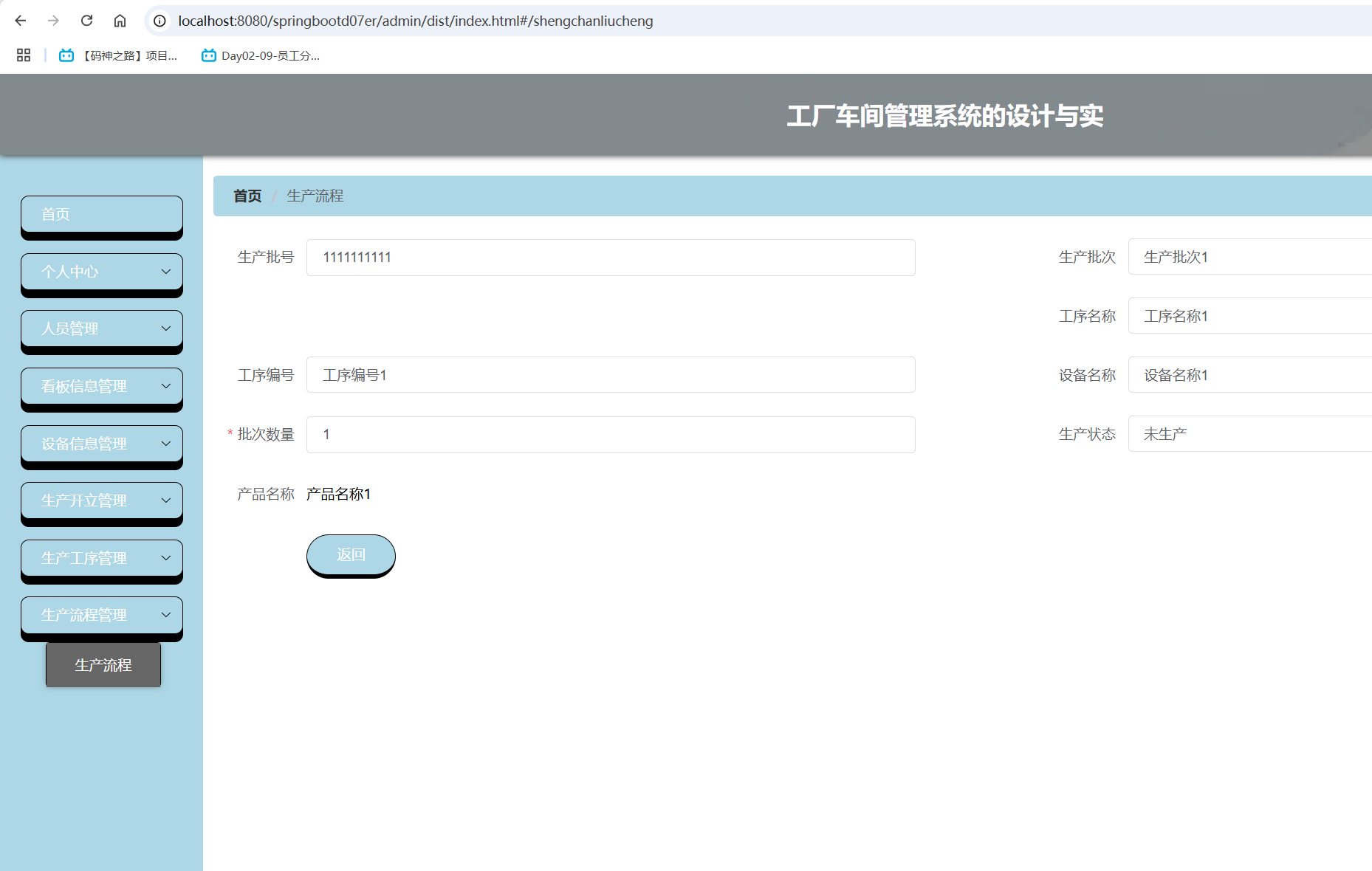Screen dimensions: 1372x871
Task: Click the 人员管理 chevron arrow
Action: pos(166,328)
